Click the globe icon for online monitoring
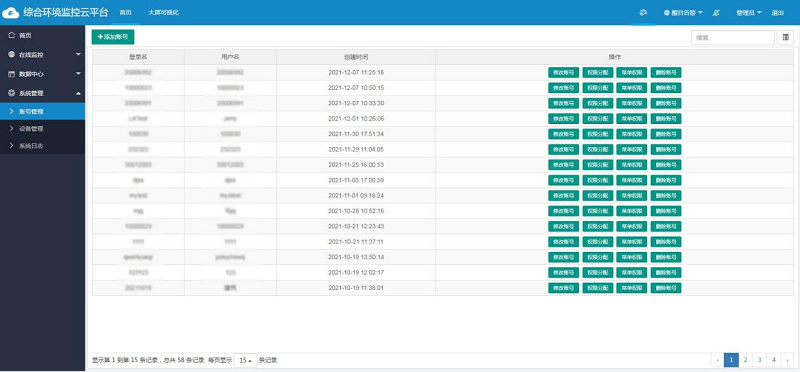The width and height of the screenshot is (800, 372). (x=11, y=54)
